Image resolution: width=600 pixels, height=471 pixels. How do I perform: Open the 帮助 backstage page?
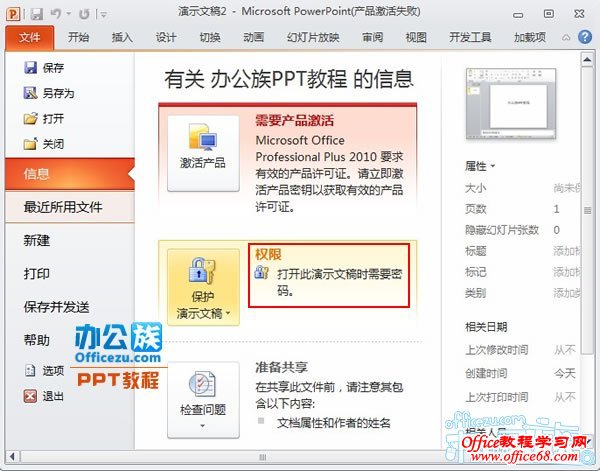tap(37, 340)
